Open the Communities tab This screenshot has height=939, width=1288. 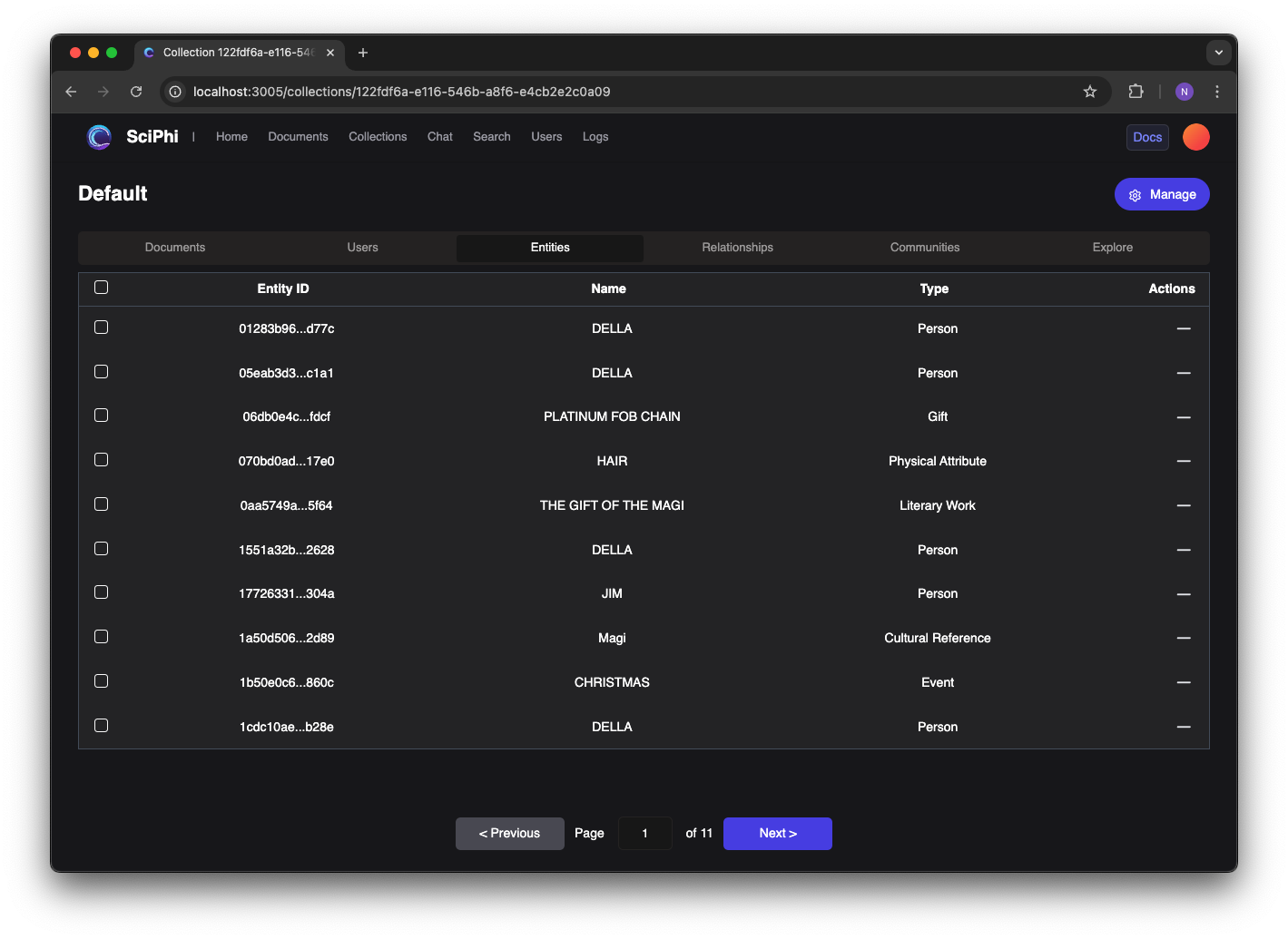pos(925,248)
